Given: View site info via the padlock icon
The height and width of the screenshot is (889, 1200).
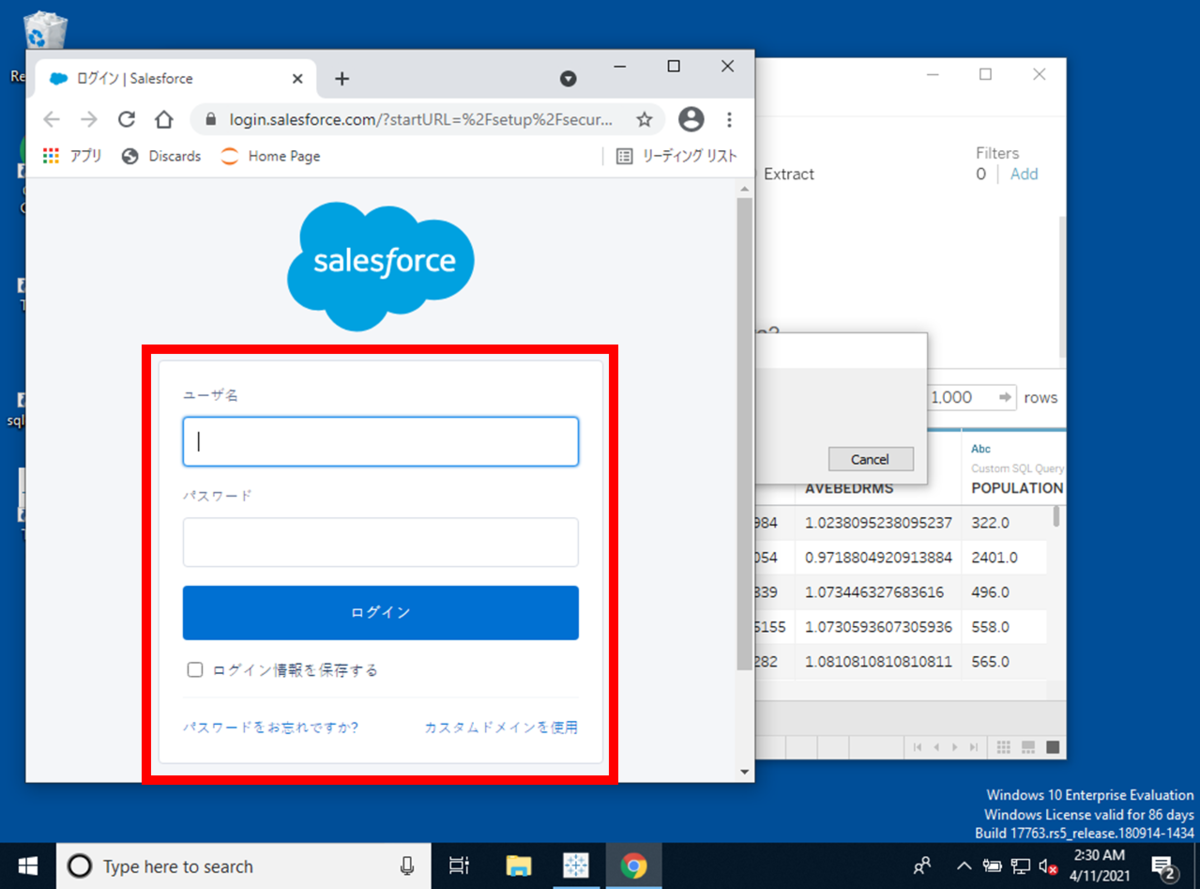Looking at the screenshot, I should pyautogui.click(x=210, y=120).
